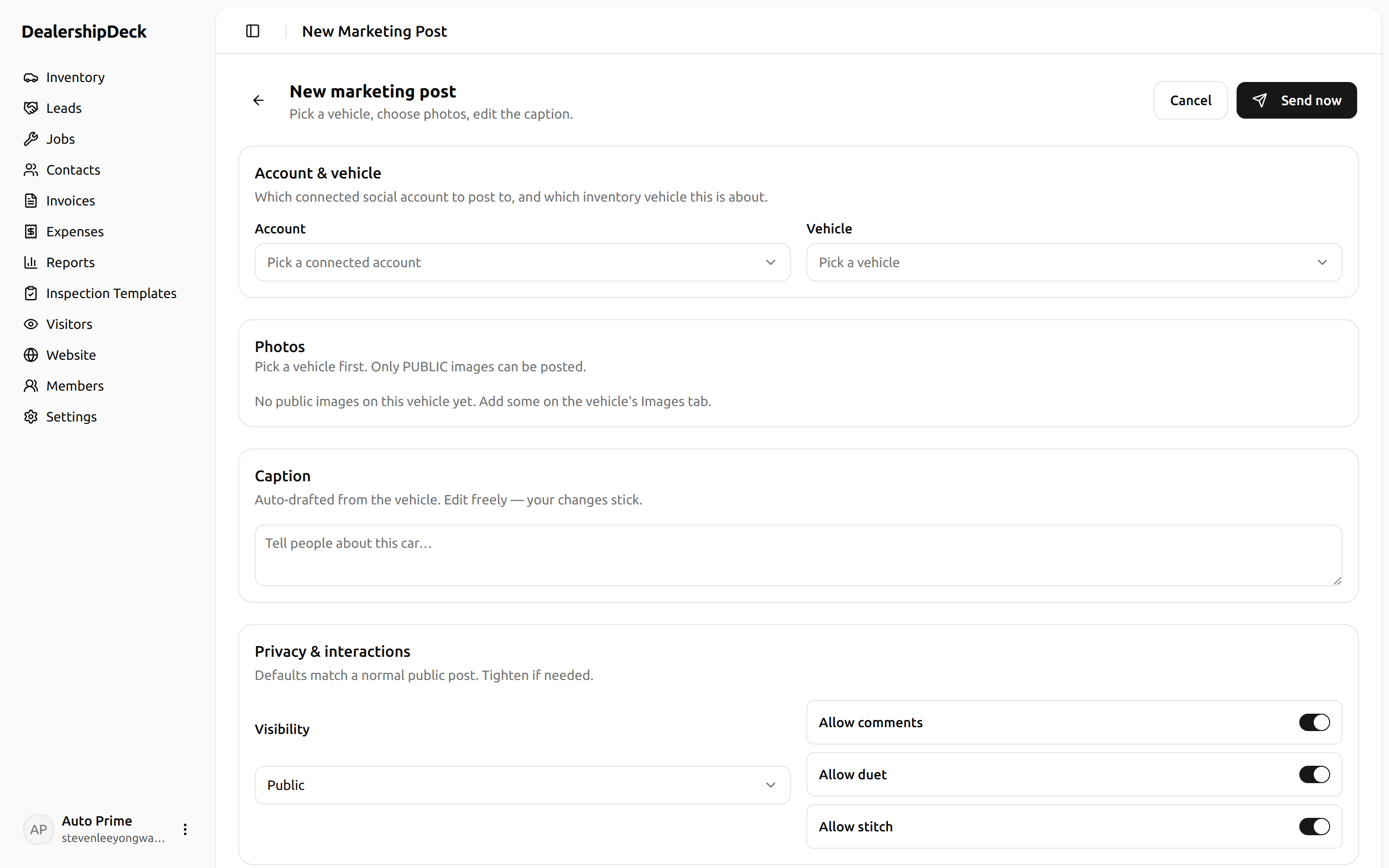Click the Jobs wrench icon
This screenshot has height=868, width=1389.
click(x=31, y=139)
